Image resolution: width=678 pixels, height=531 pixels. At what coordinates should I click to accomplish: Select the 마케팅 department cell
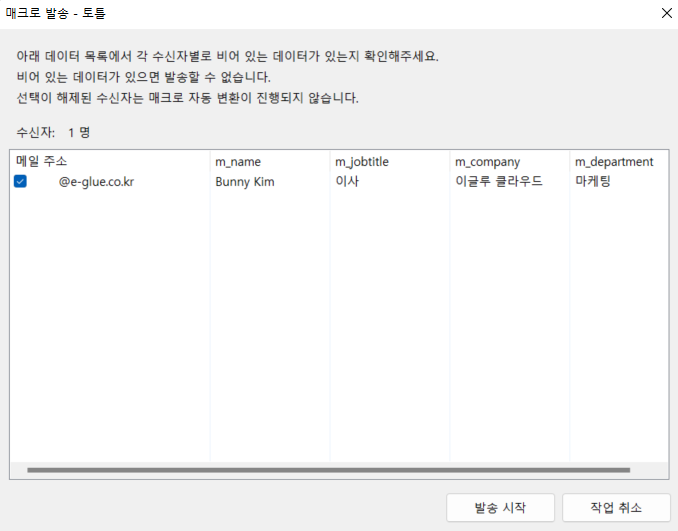click(592, 181)
